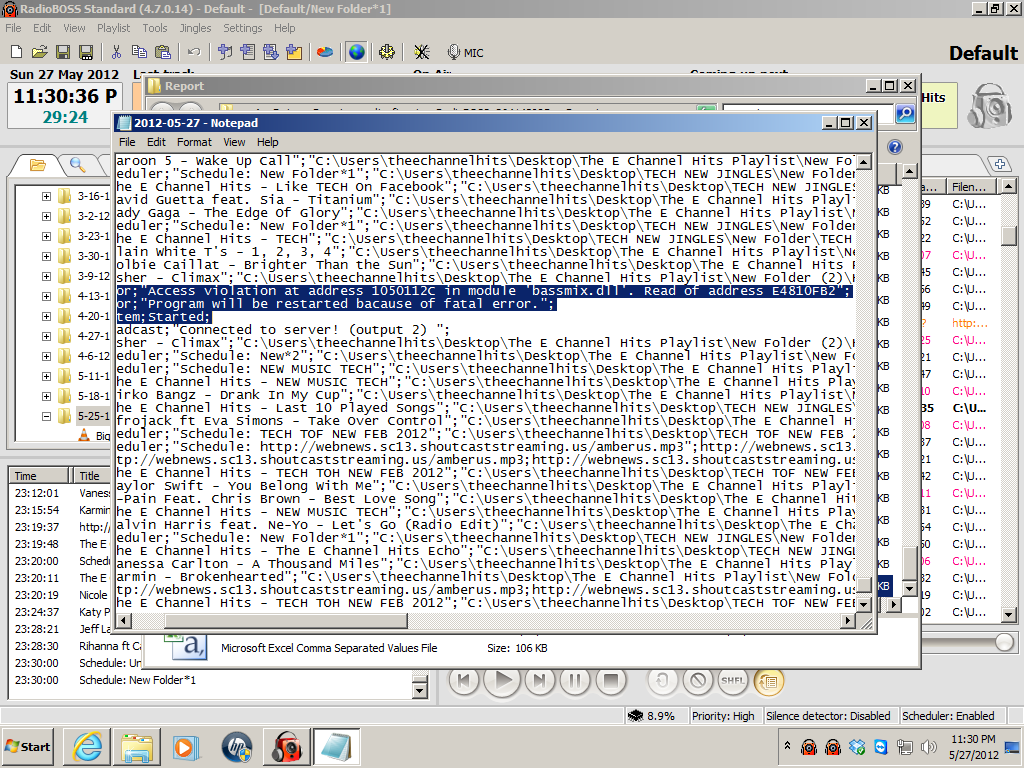Image resolution: width=1024 pixels, height=768 pixels.
Task: Click the Time column header
Action: pos(39,475)
